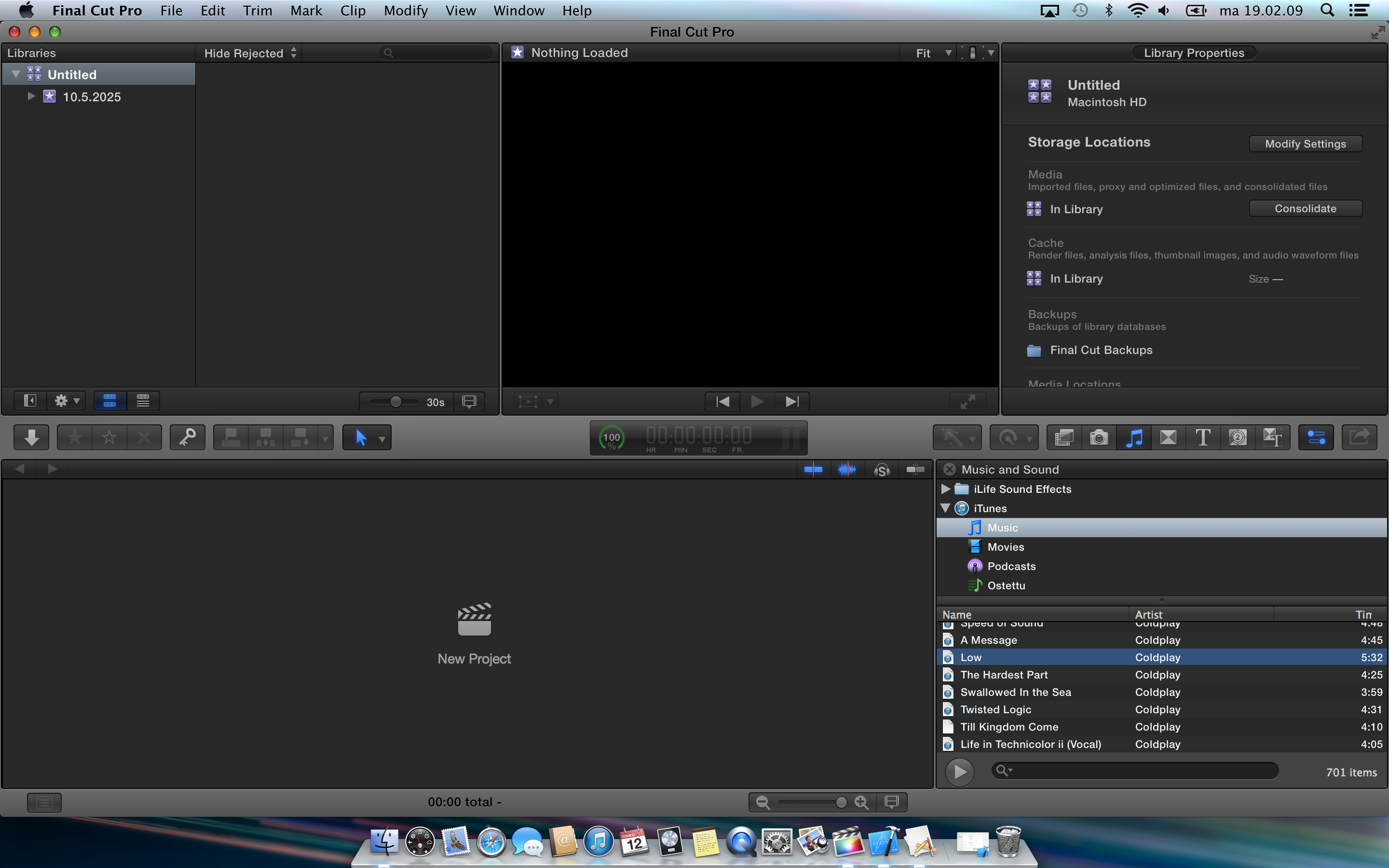Reject selection with red X button
This screenshot has height=868, width=1389.
click(x=144, y=437)
